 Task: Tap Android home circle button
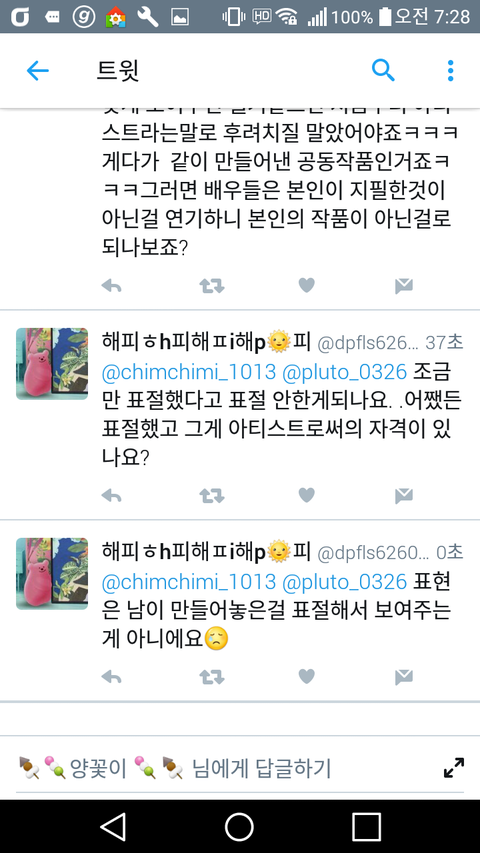[239, 827]
